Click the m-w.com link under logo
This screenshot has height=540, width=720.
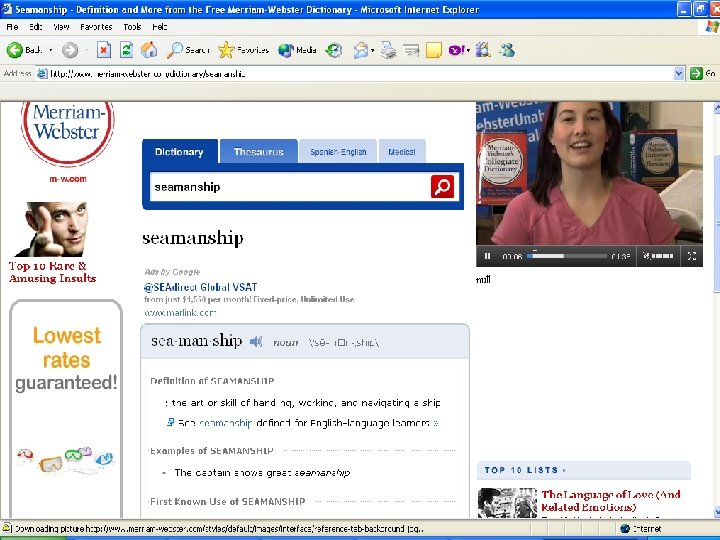coord(68,179)
